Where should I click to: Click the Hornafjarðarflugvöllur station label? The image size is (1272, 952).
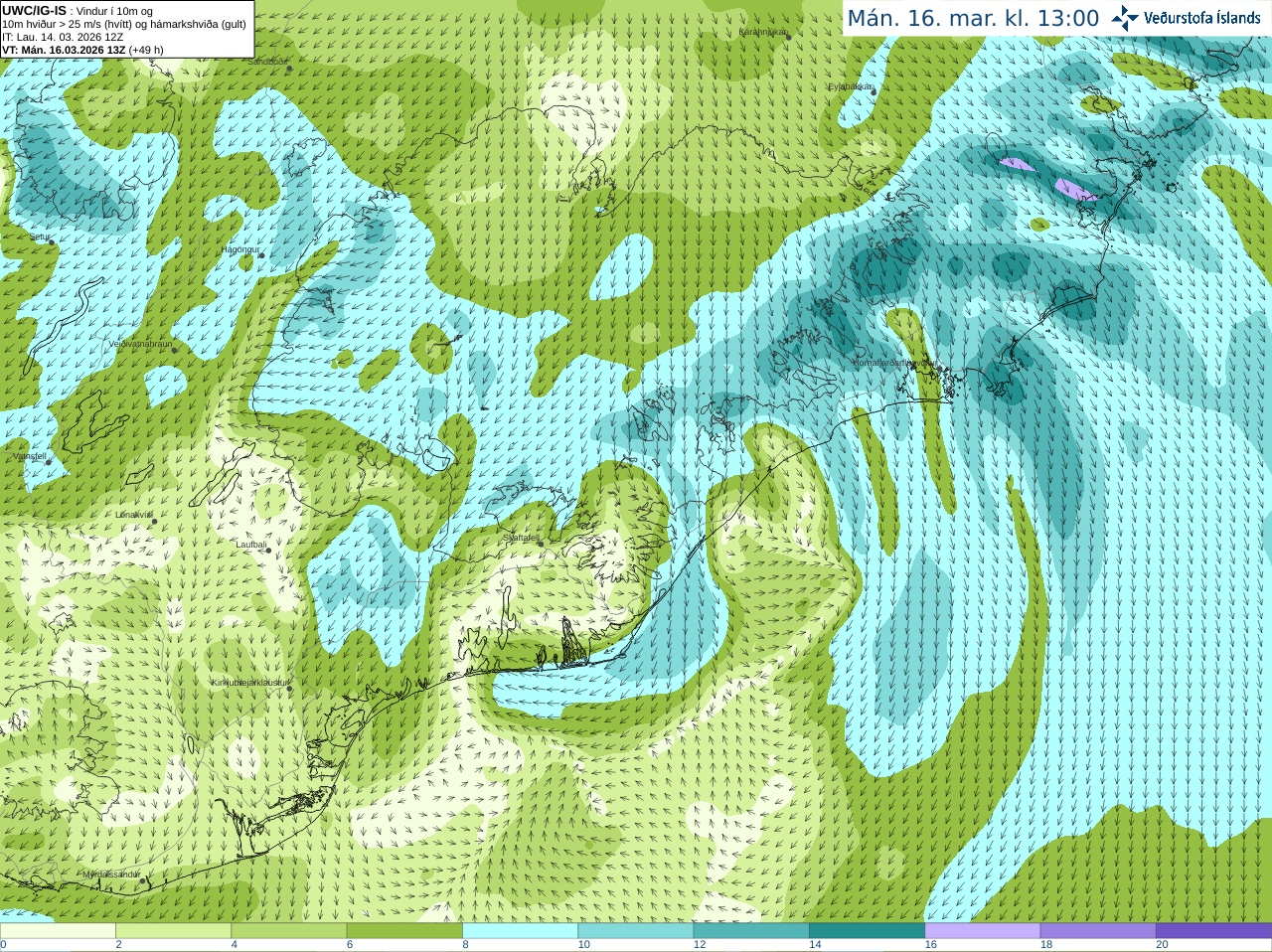[x=893, y=364]
